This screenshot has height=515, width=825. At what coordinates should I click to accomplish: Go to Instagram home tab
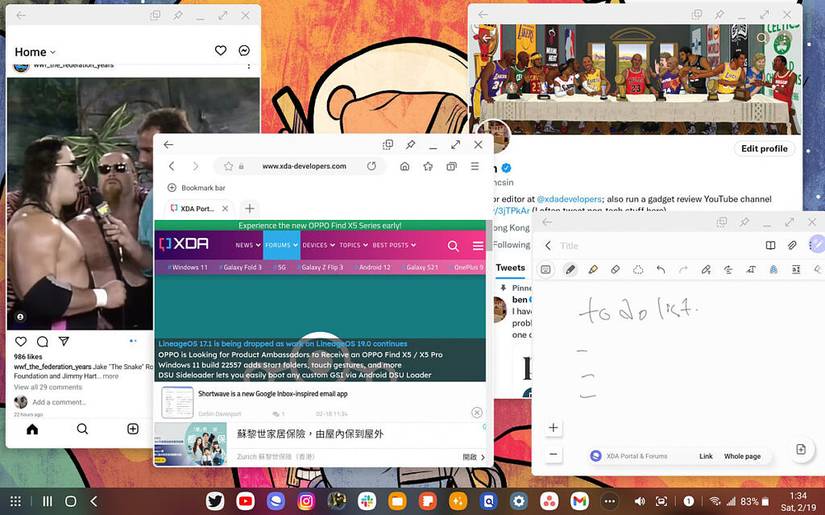(32, 429)
